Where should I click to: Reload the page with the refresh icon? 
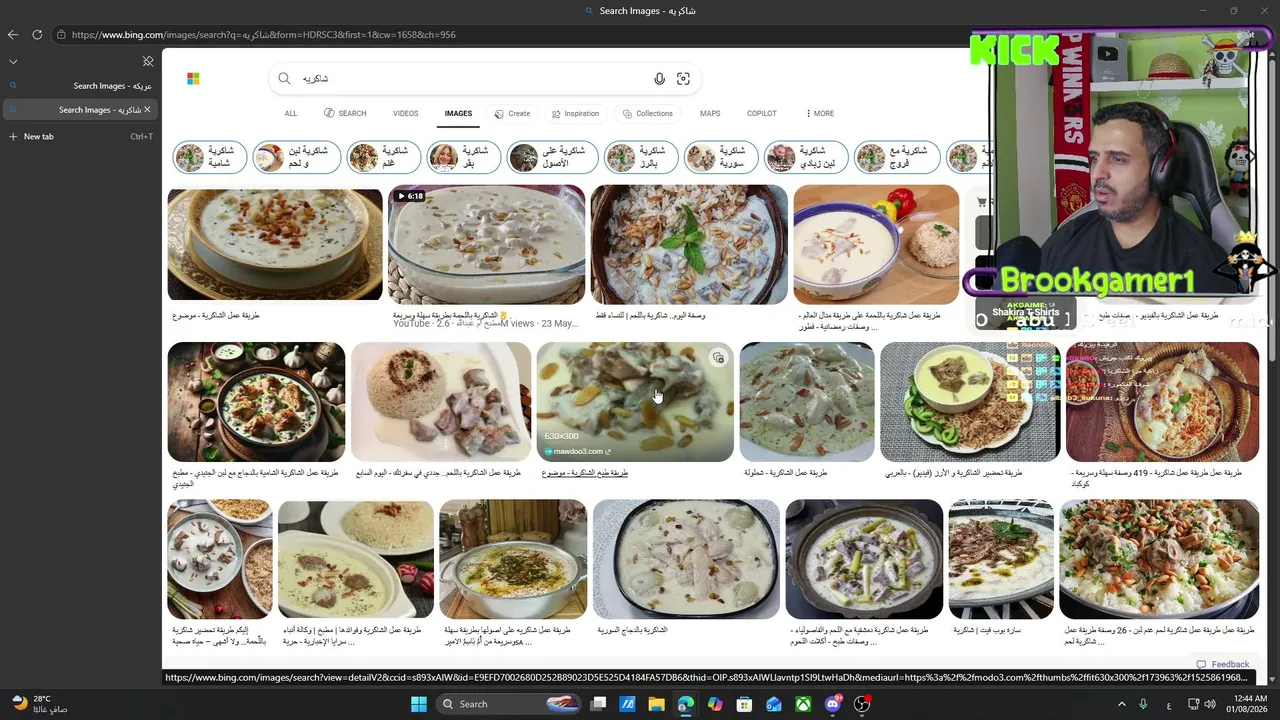[37, 34]
